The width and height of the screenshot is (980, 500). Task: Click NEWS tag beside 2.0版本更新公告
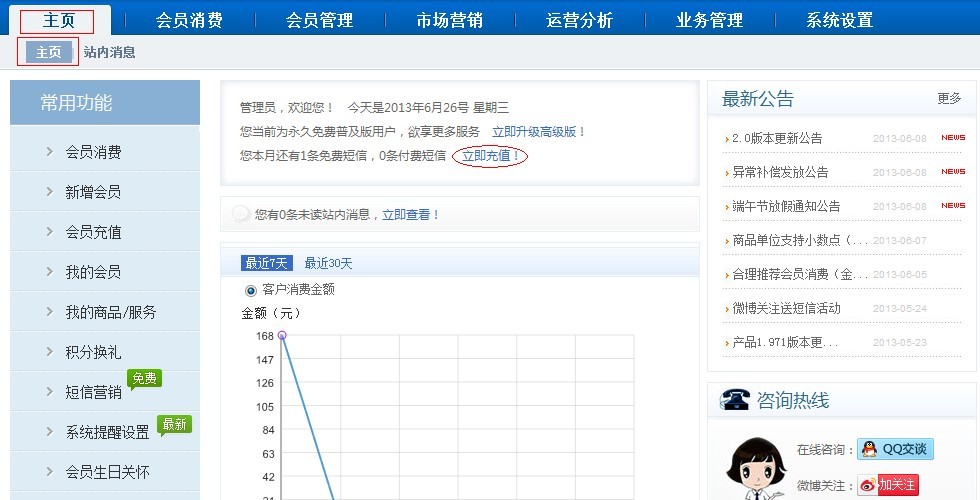pos(952,137)
